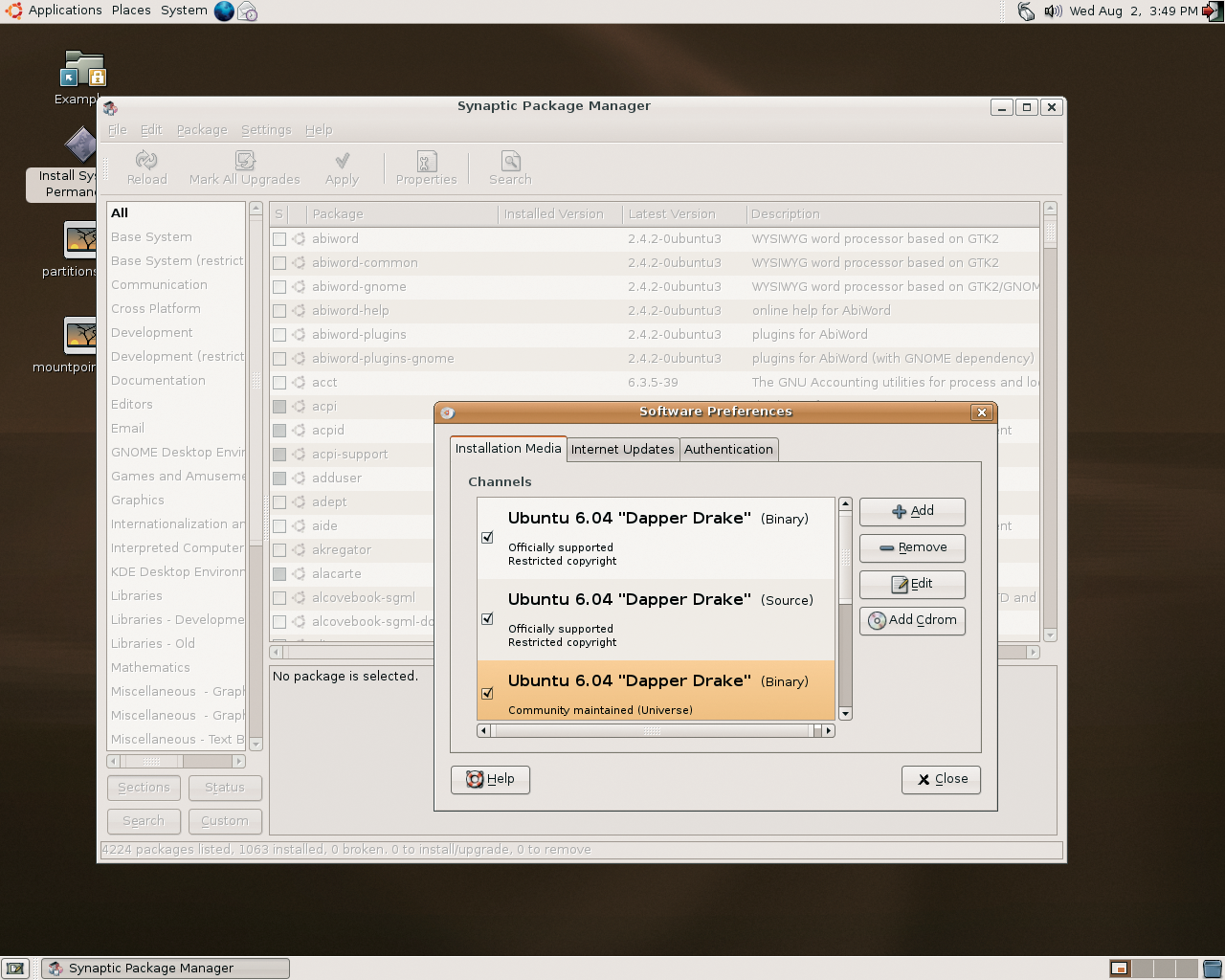Screen dimensions: 1225x980
Task: Open the System menu
Action: click(184, 11)
